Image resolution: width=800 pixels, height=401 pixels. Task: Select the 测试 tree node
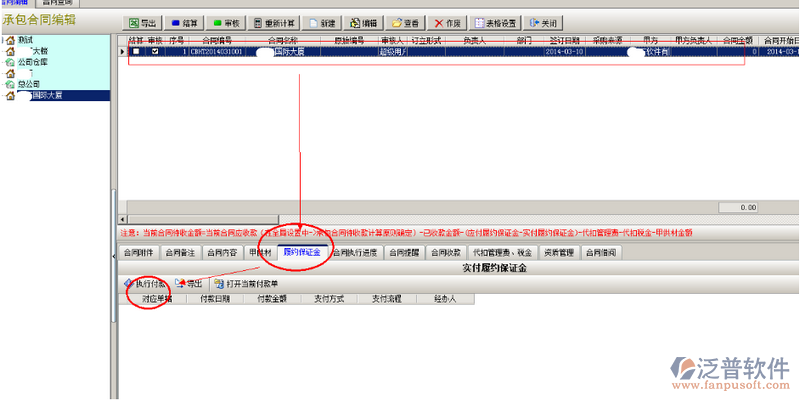26,40
